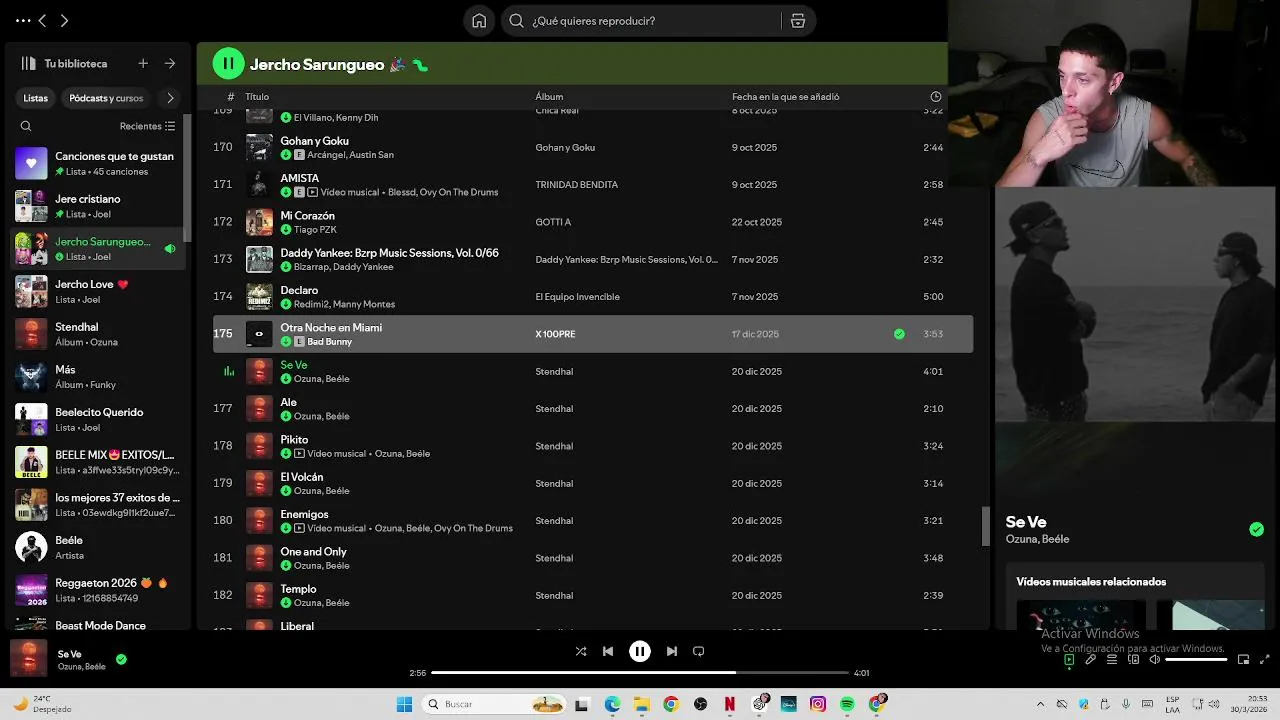Open the Se Ve music video thumbnail
The width and height of the screenshot is (1280, 720).
coord(1136,303)
